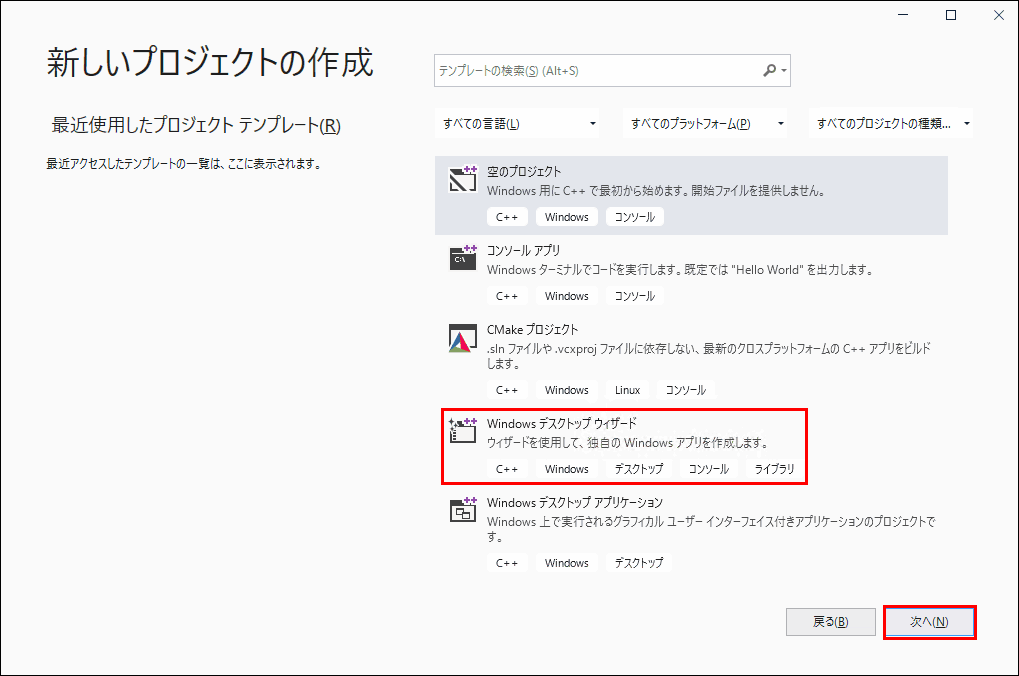Click Windows tag under CMake プロジェクト
The width and height of the screenshot is (1019, 676).
tap(567, 390)
